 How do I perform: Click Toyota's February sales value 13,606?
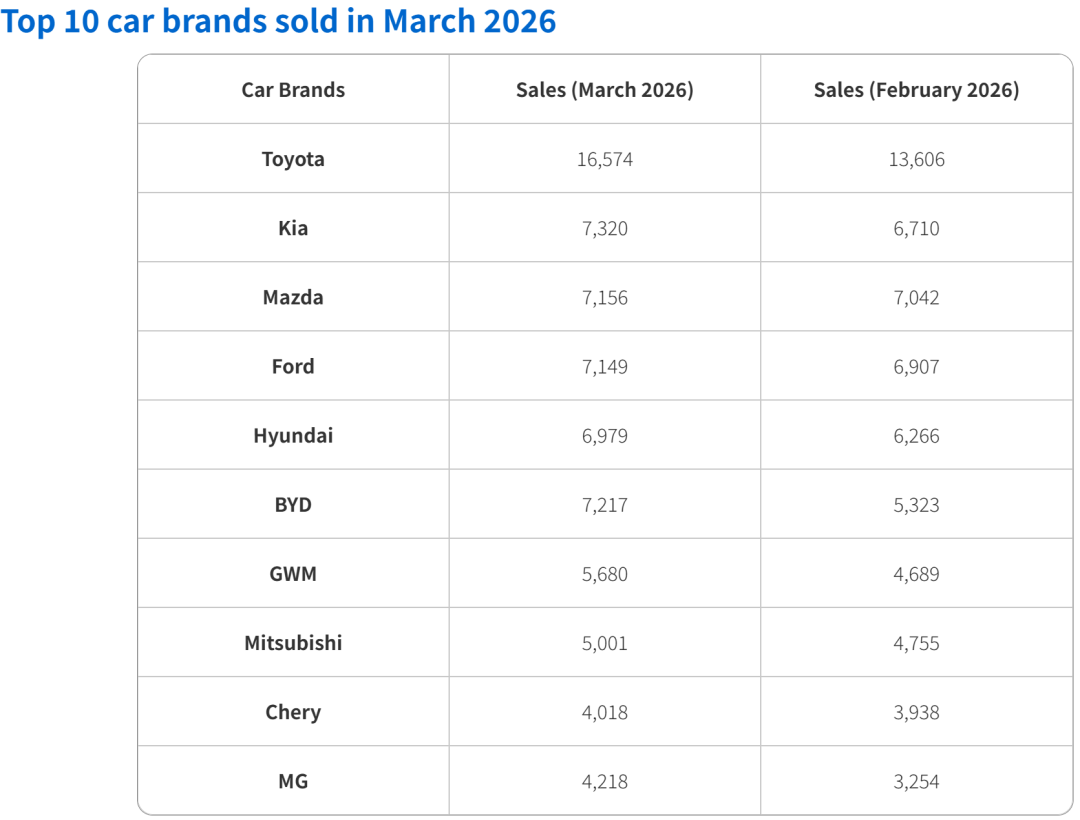[x=916, y=159]
